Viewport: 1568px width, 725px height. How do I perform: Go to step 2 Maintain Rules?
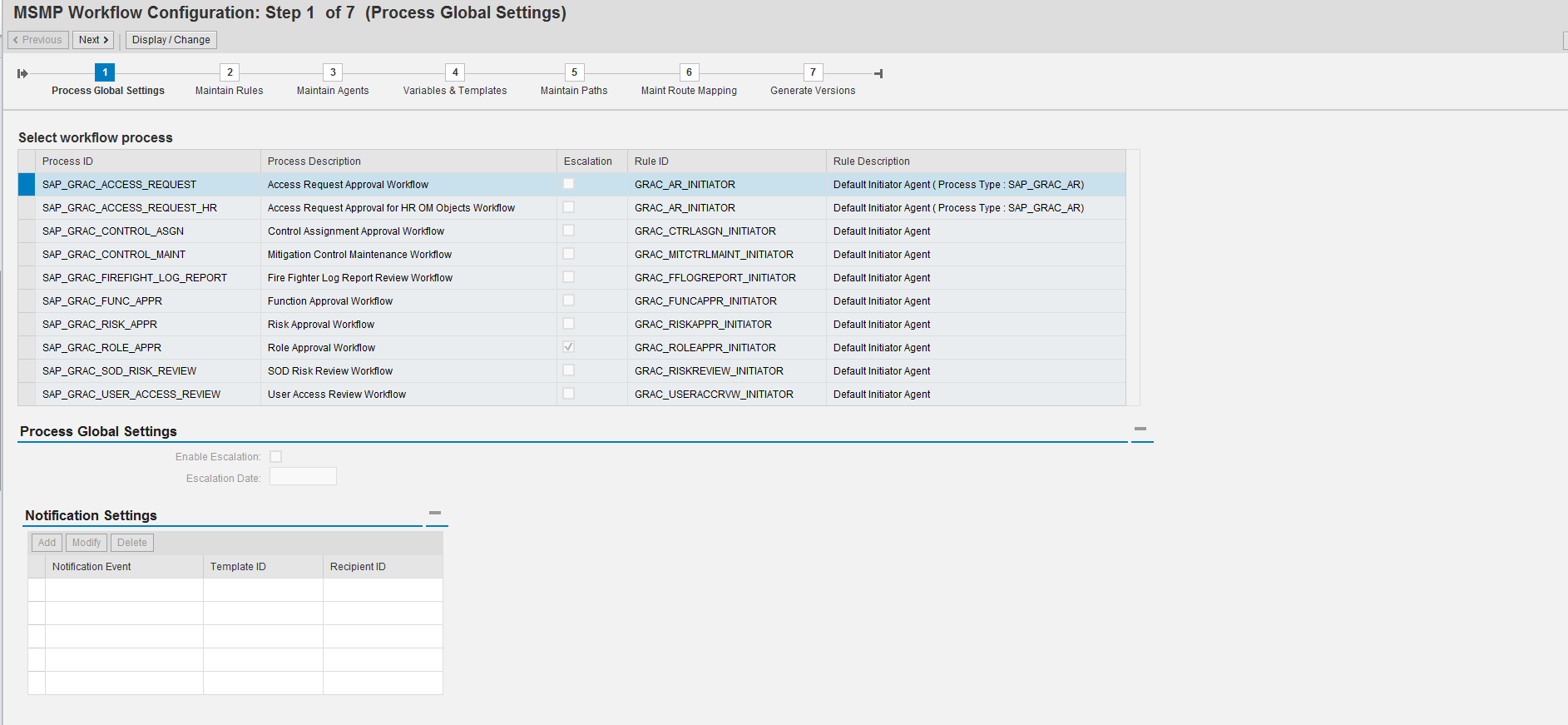click(x=230, y=72)
